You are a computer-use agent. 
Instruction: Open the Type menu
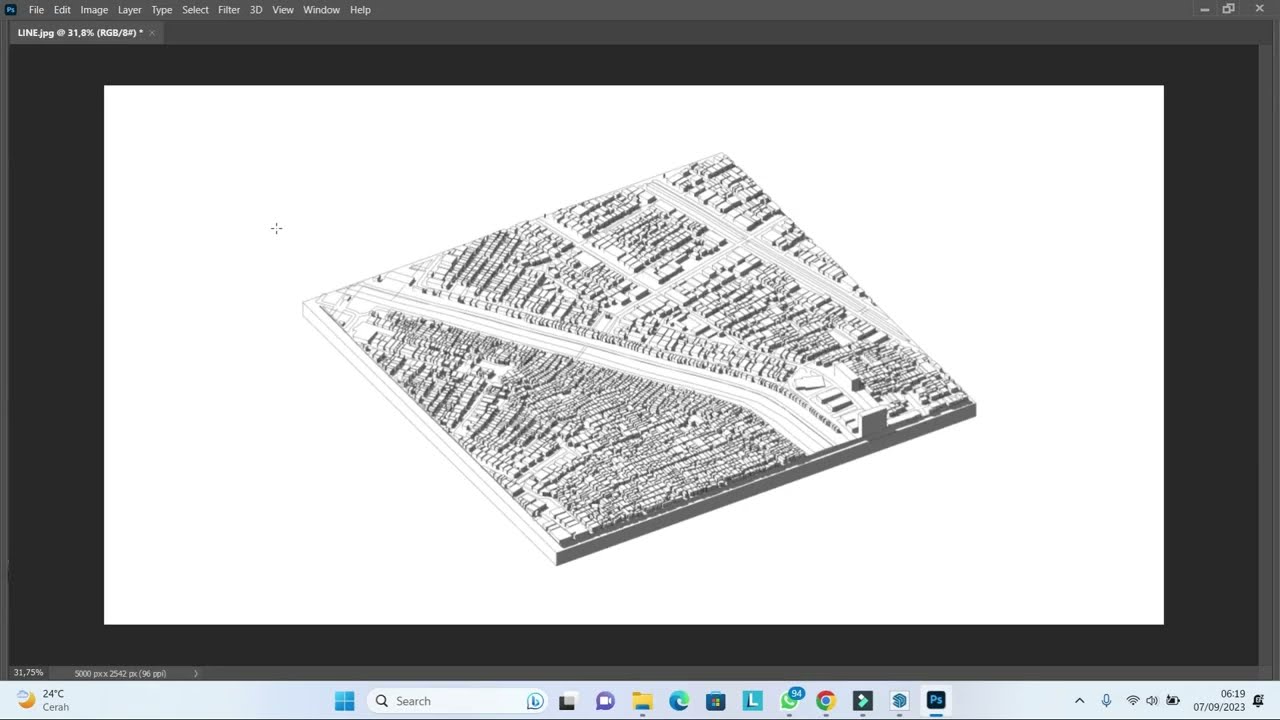click(x=162, y=10)
